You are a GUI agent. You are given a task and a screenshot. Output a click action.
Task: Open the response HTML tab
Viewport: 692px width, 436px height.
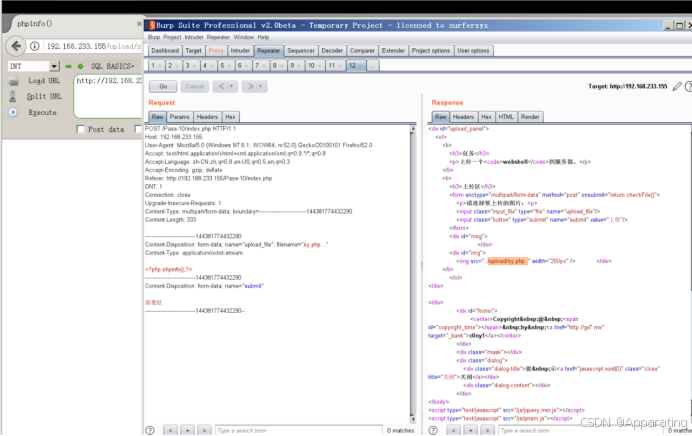[506, 117]
